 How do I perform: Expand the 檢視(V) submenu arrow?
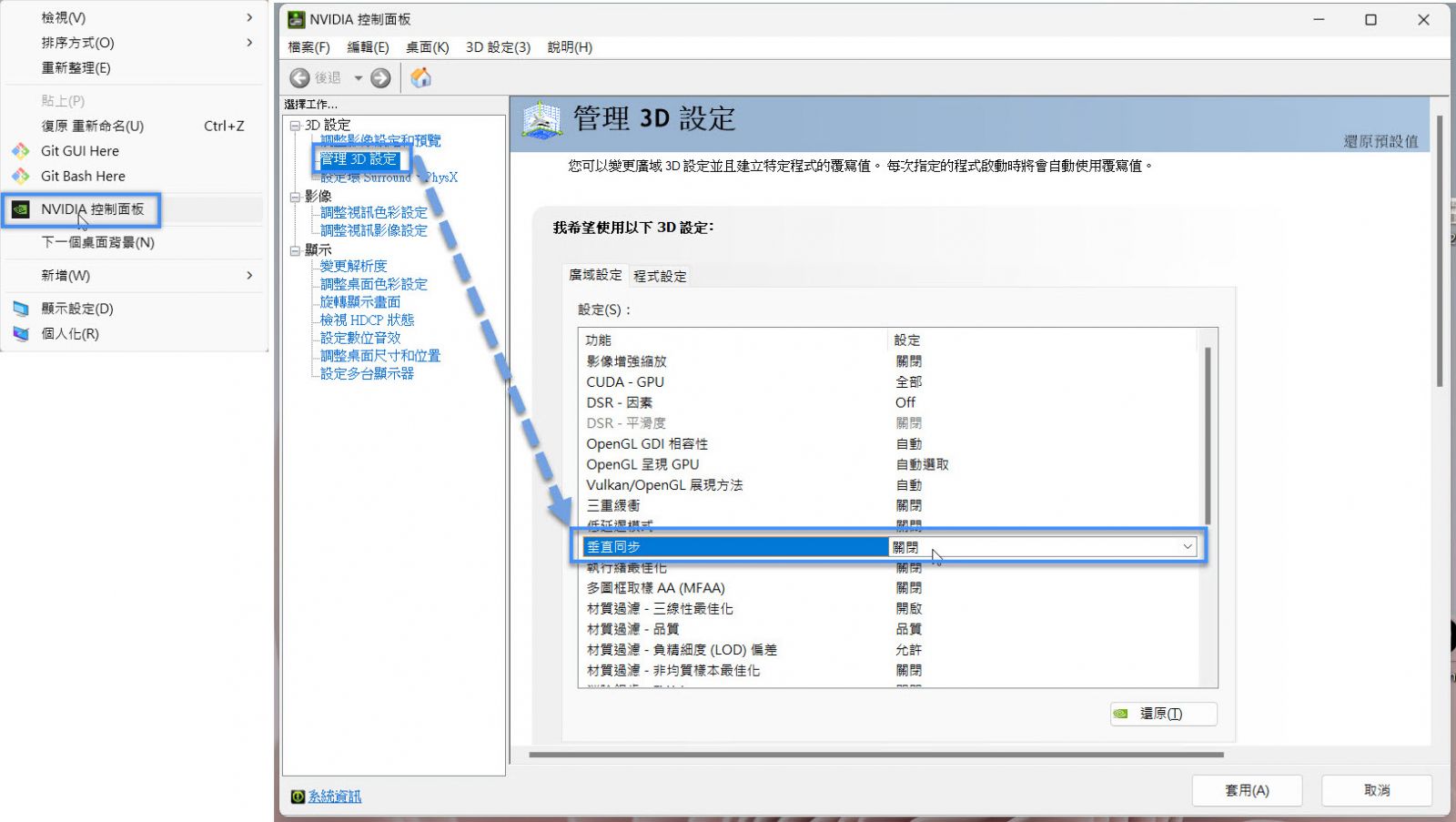pyautogui.click(x=249, y=17)
